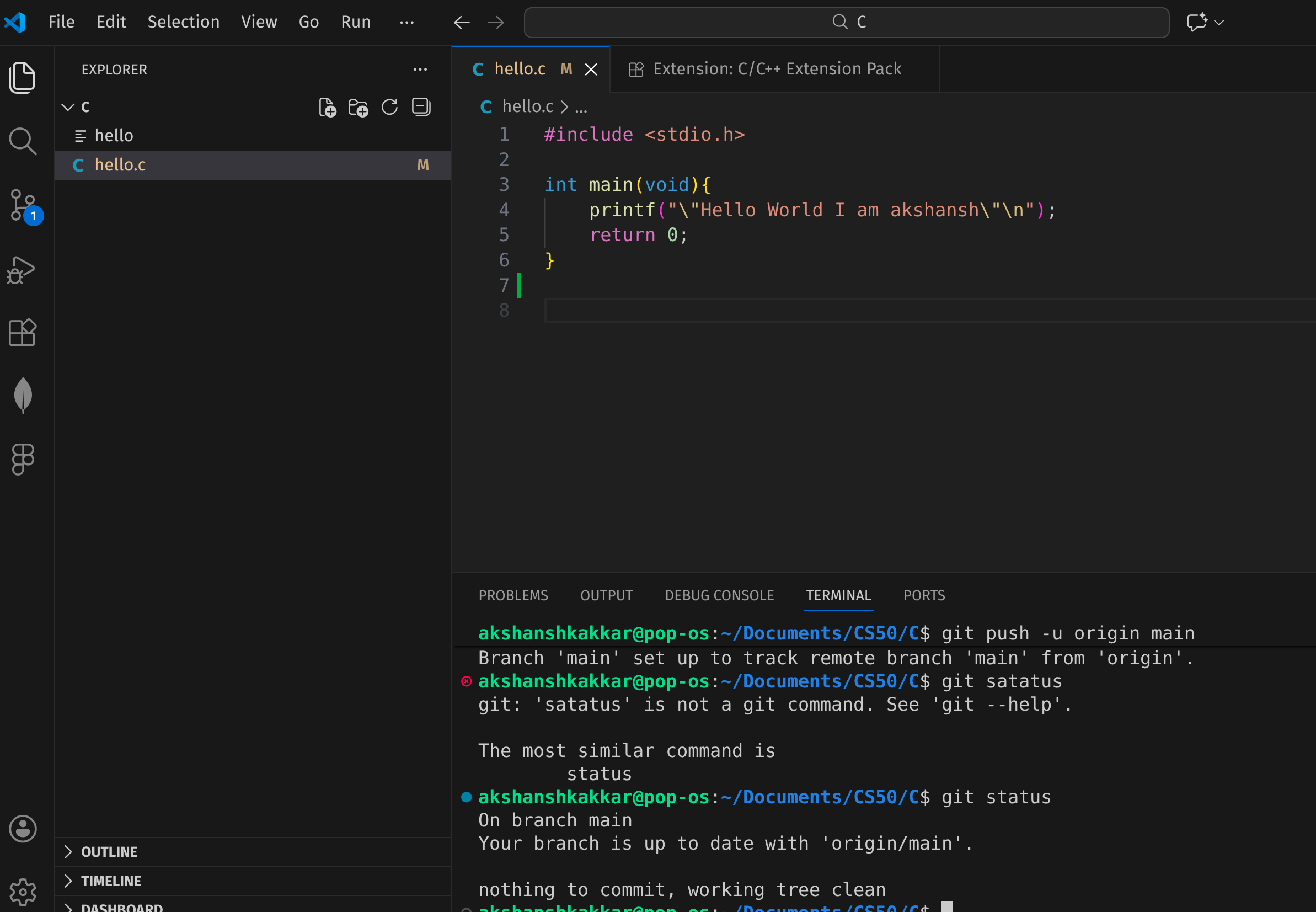
Task: Open the Extensions view
Action: point(23,333)
